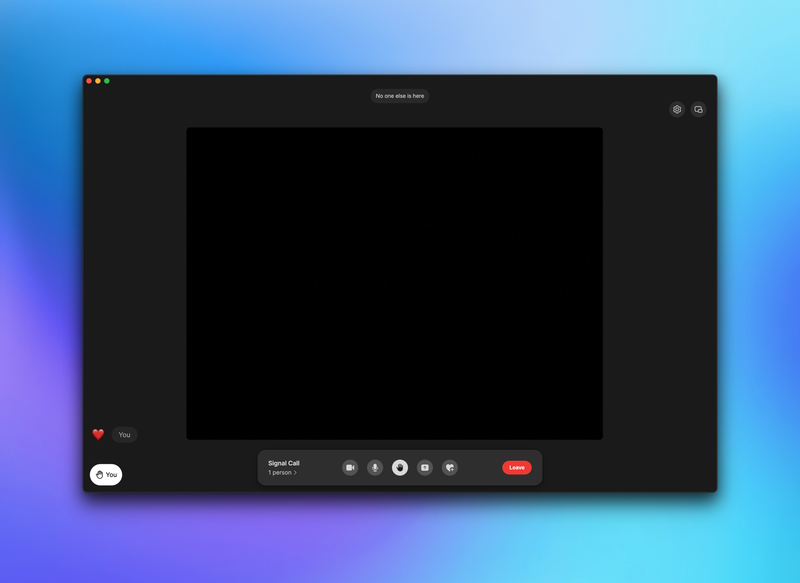Lower your hand with the raise hand button

tap(400, 467)
